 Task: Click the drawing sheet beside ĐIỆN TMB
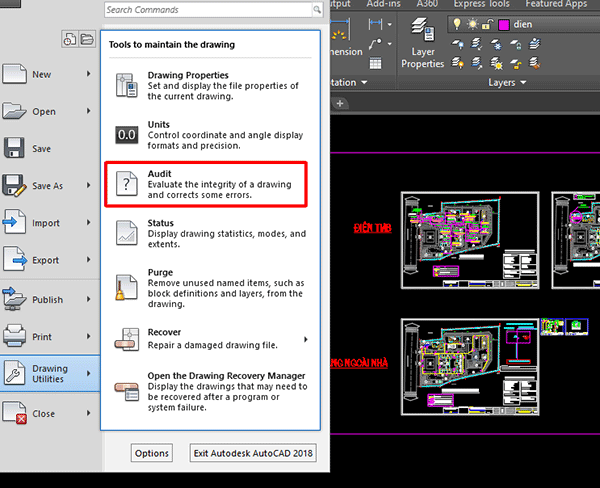coord(470,240)
